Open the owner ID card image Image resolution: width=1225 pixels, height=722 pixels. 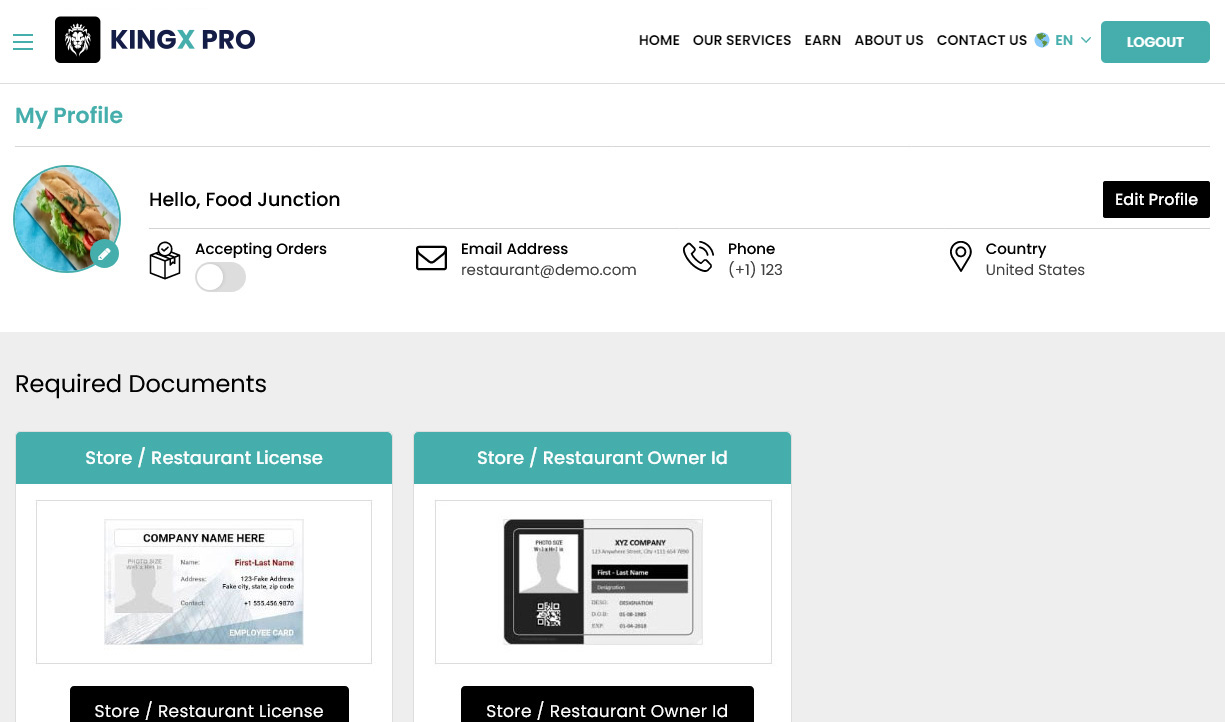[x=603, y=582]
